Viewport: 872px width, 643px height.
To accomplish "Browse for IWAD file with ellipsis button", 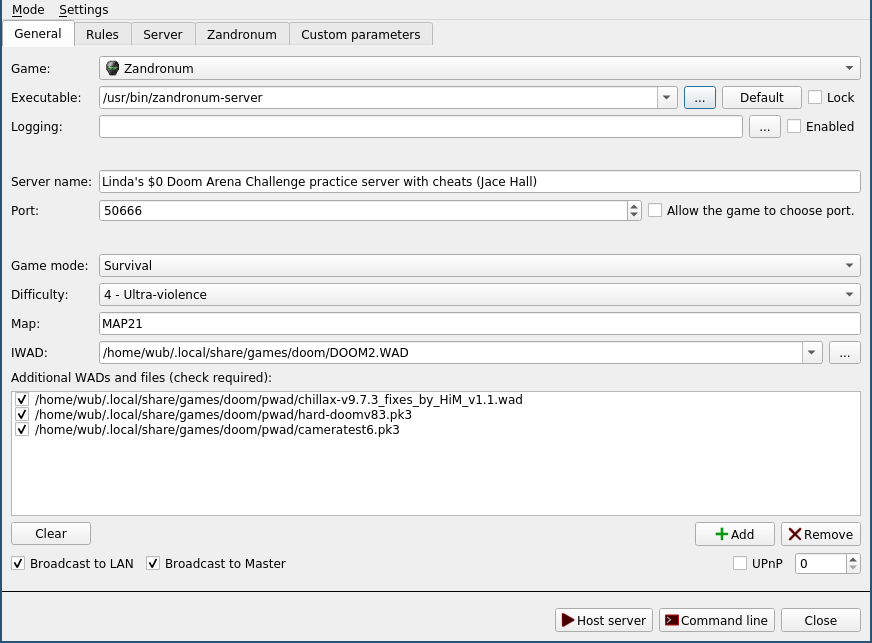I will coord(844,353).
